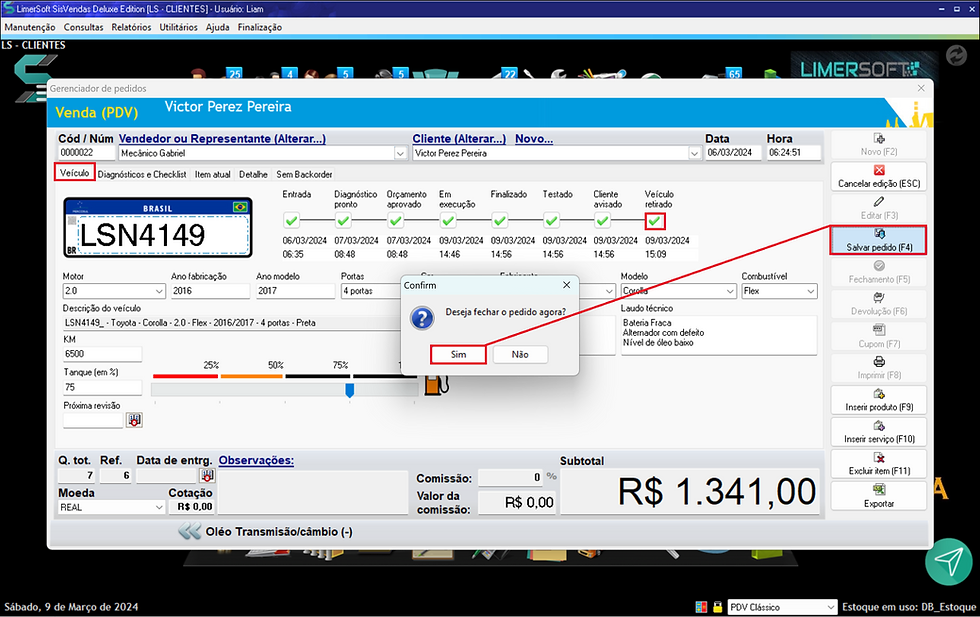Click Excluir item (F11)
Screen dimensions: 980x617
(x=877, y=463)
